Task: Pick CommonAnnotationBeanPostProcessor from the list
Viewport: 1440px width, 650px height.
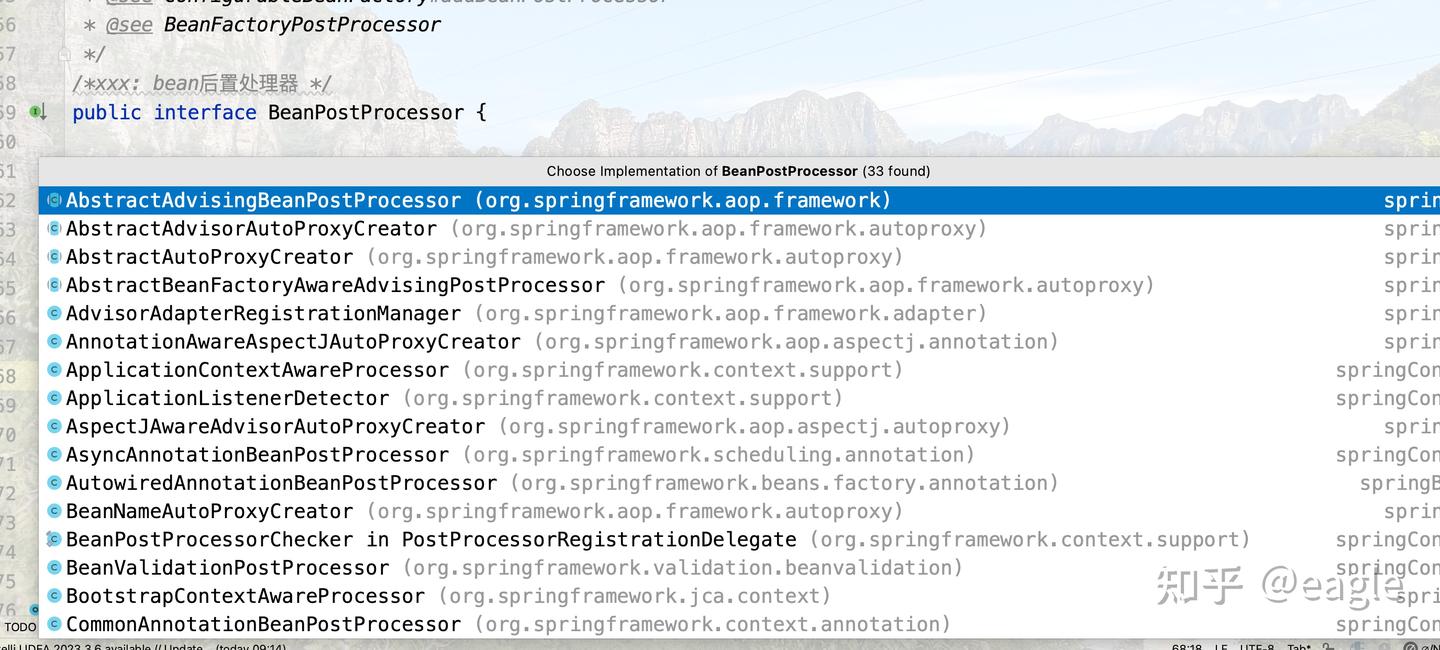Action: 739,624
